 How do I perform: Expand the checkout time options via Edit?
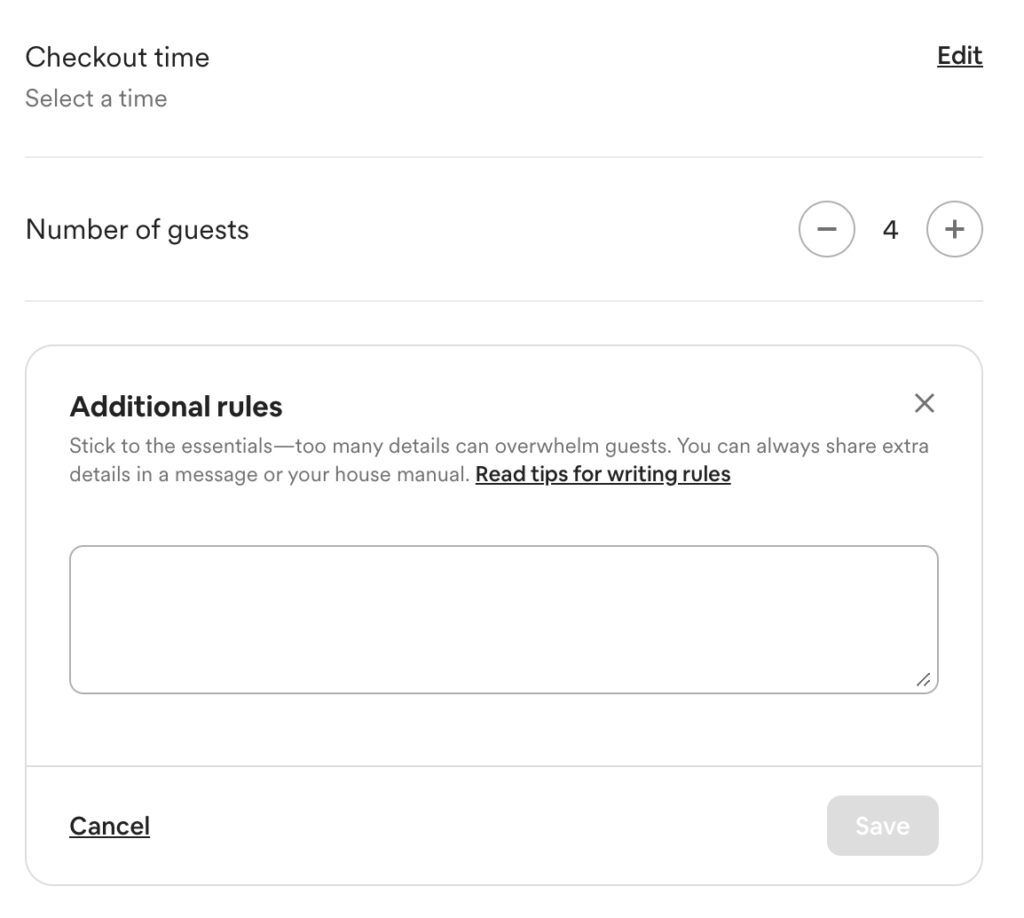pyautogui.click(x=957, y=56)
